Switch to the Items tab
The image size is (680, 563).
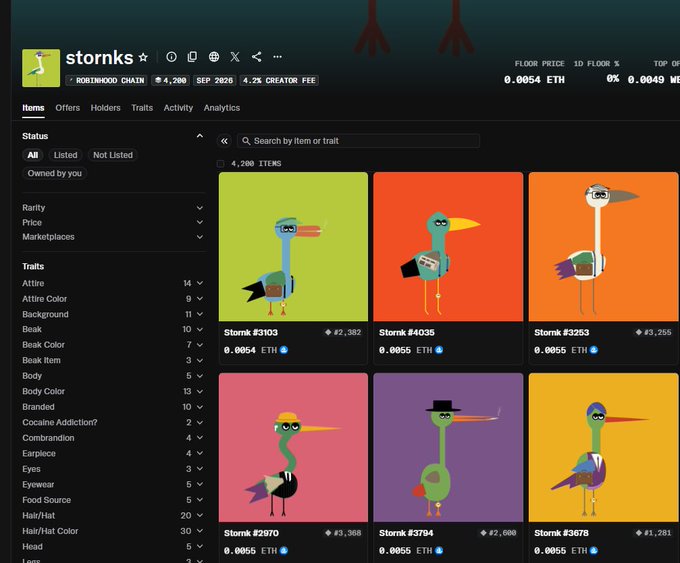click(33, 108)
